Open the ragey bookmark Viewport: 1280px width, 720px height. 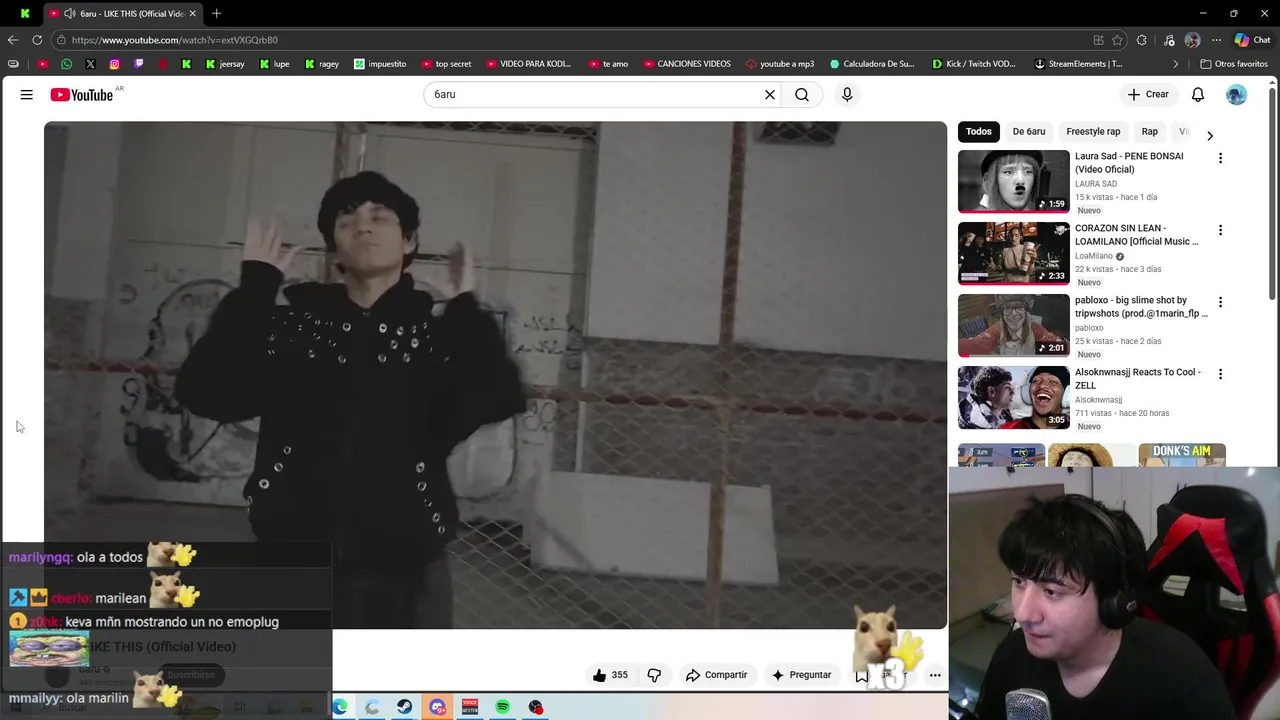point(322,64)
